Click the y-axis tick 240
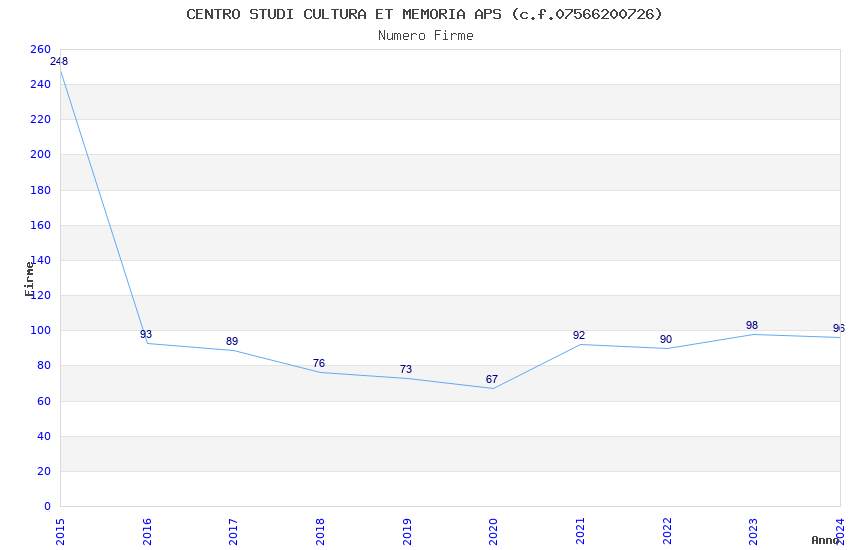850x550 pixels. tap(40, 85)
